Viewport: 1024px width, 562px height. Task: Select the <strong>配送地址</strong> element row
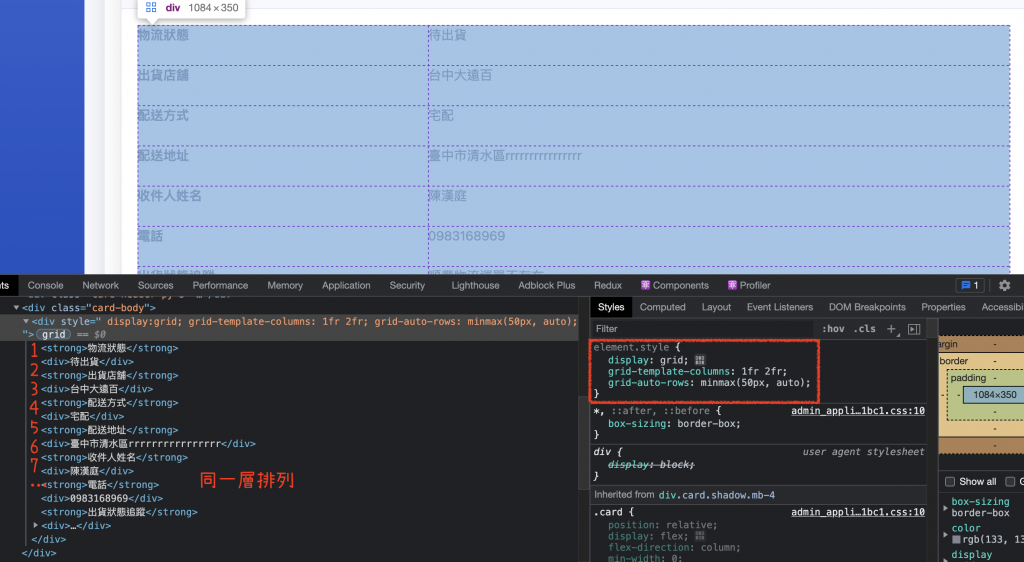coord(110,431)
